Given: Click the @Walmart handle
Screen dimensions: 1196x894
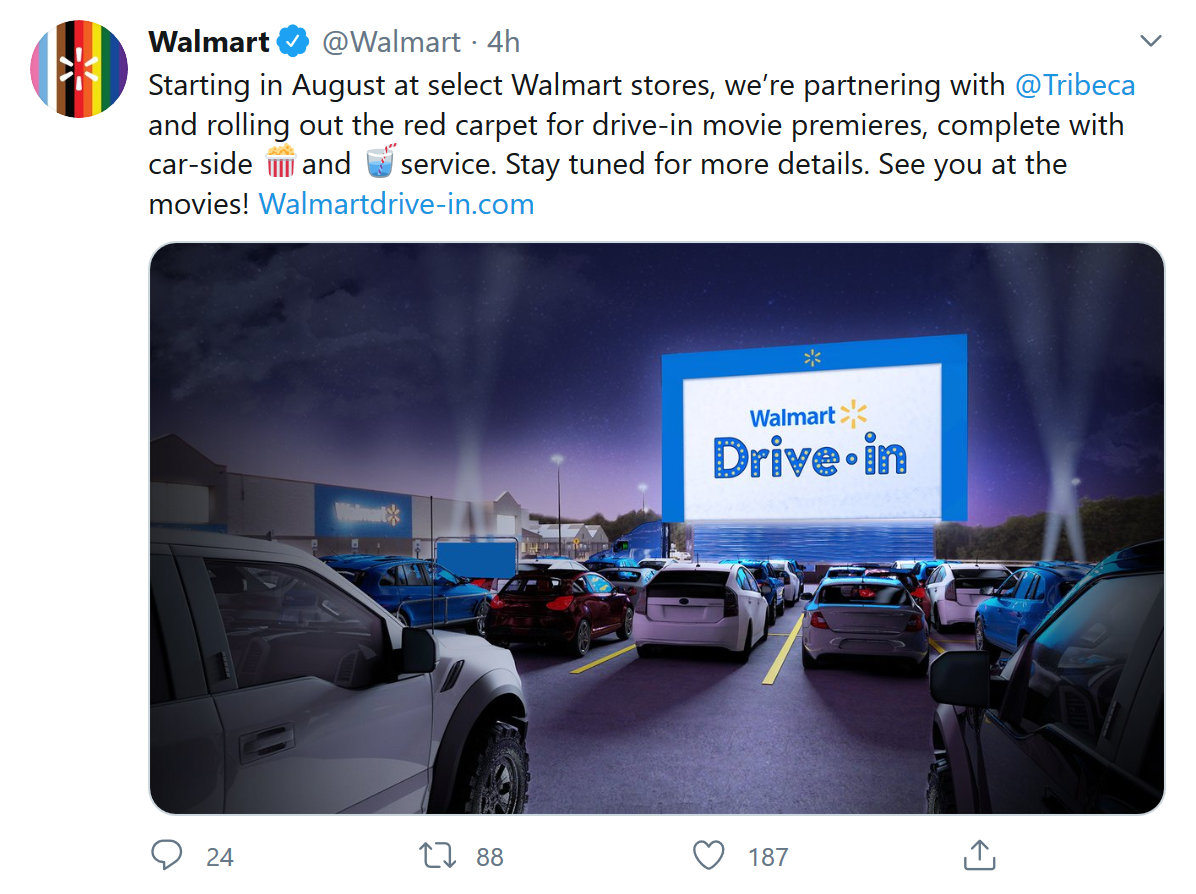Looking at the screenshot, I should click(391, 42).
